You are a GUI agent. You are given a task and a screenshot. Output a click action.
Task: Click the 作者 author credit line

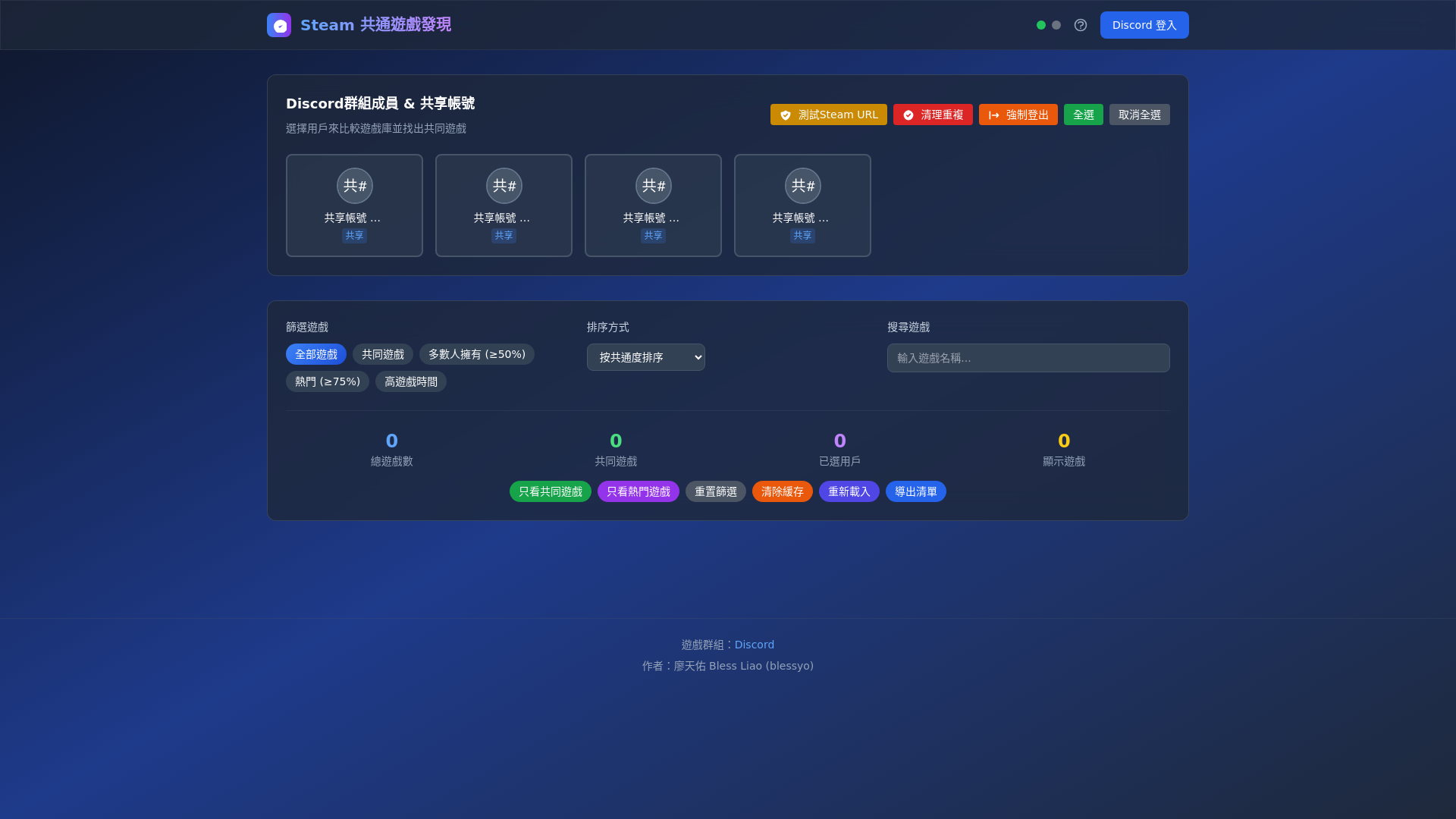(728, 666)
